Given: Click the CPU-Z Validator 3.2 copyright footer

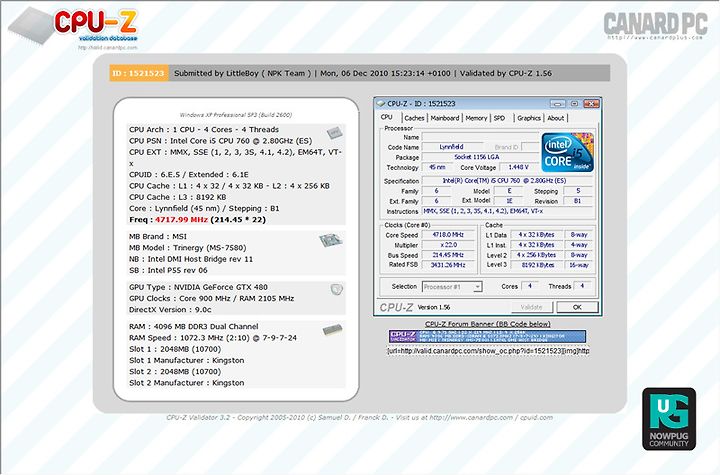Looking at the screenshot, I should coord(360,418).
